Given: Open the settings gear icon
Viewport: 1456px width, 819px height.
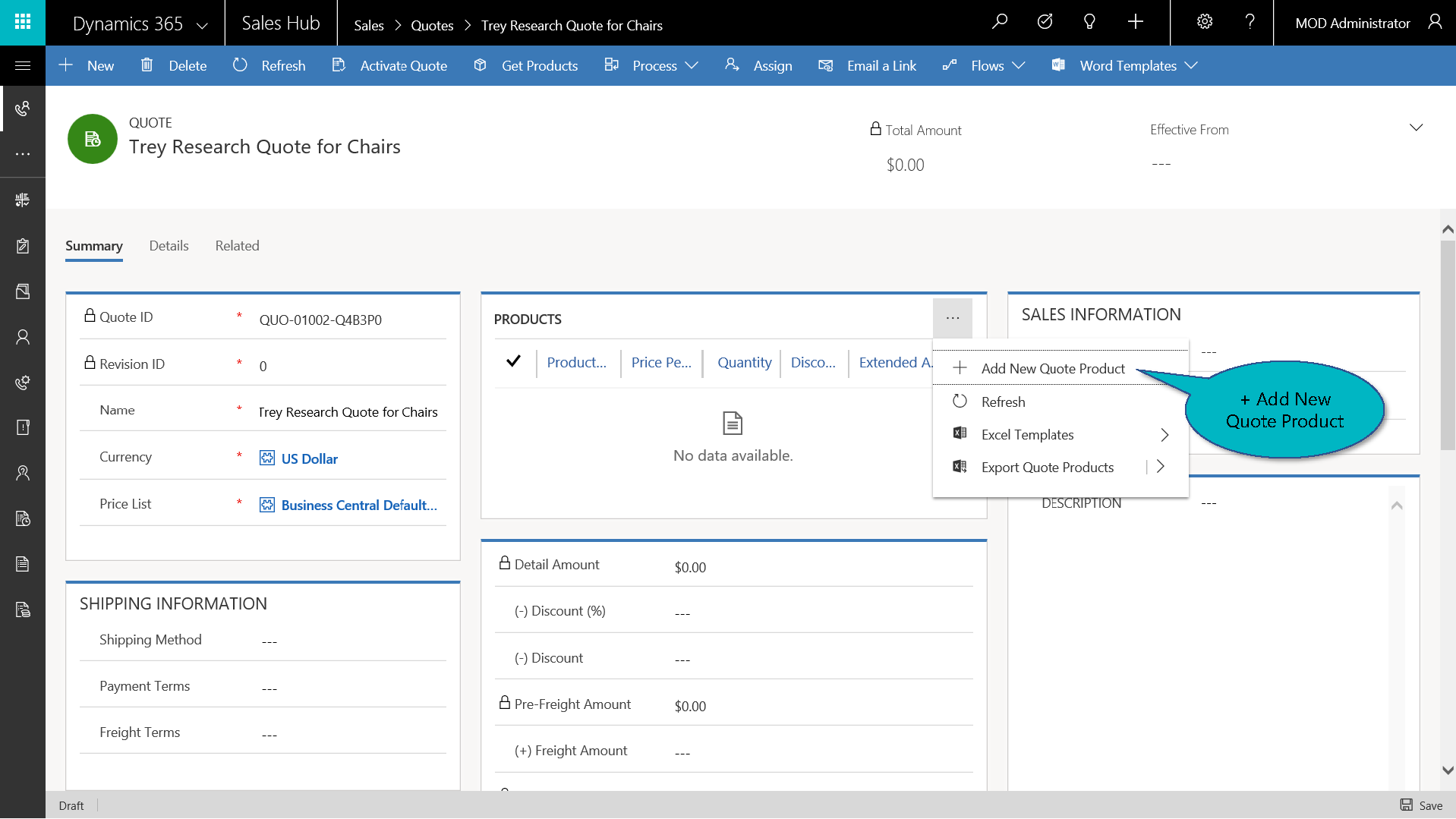Looking at the screenshot, I should [x=1205, y=22].
